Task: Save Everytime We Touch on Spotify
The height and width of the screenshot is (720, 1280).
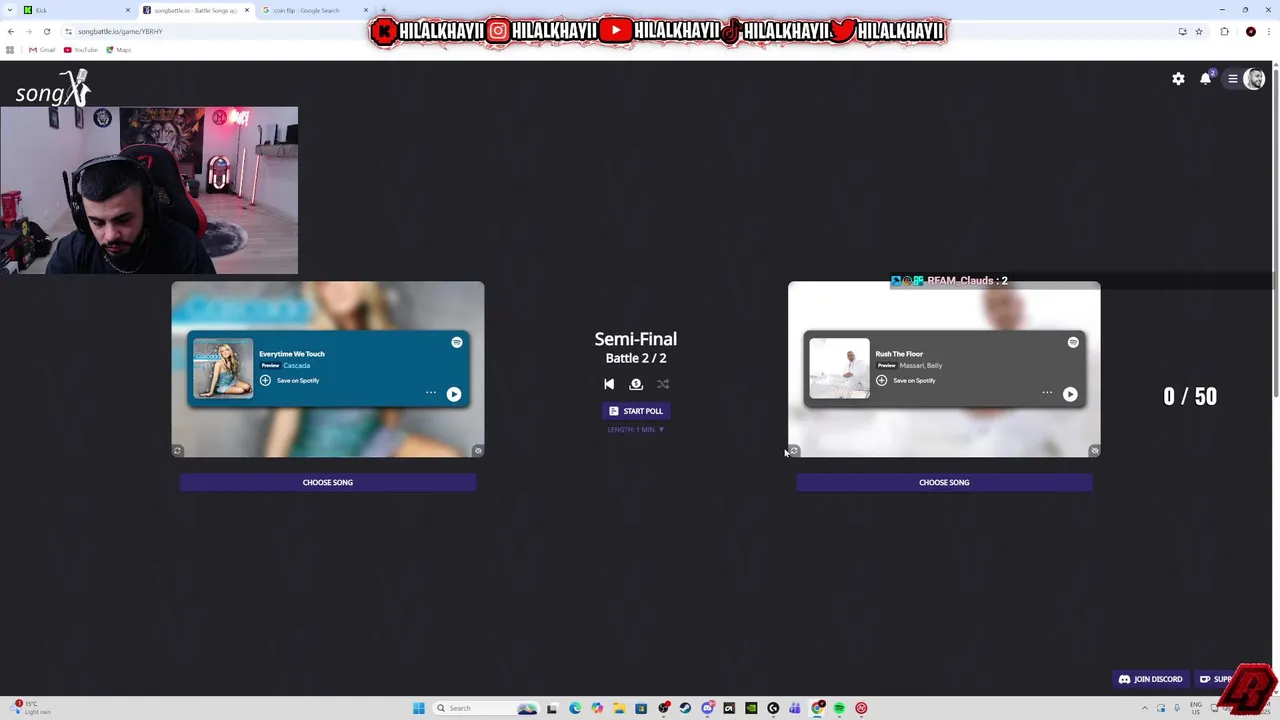Action: click(290, 380)
